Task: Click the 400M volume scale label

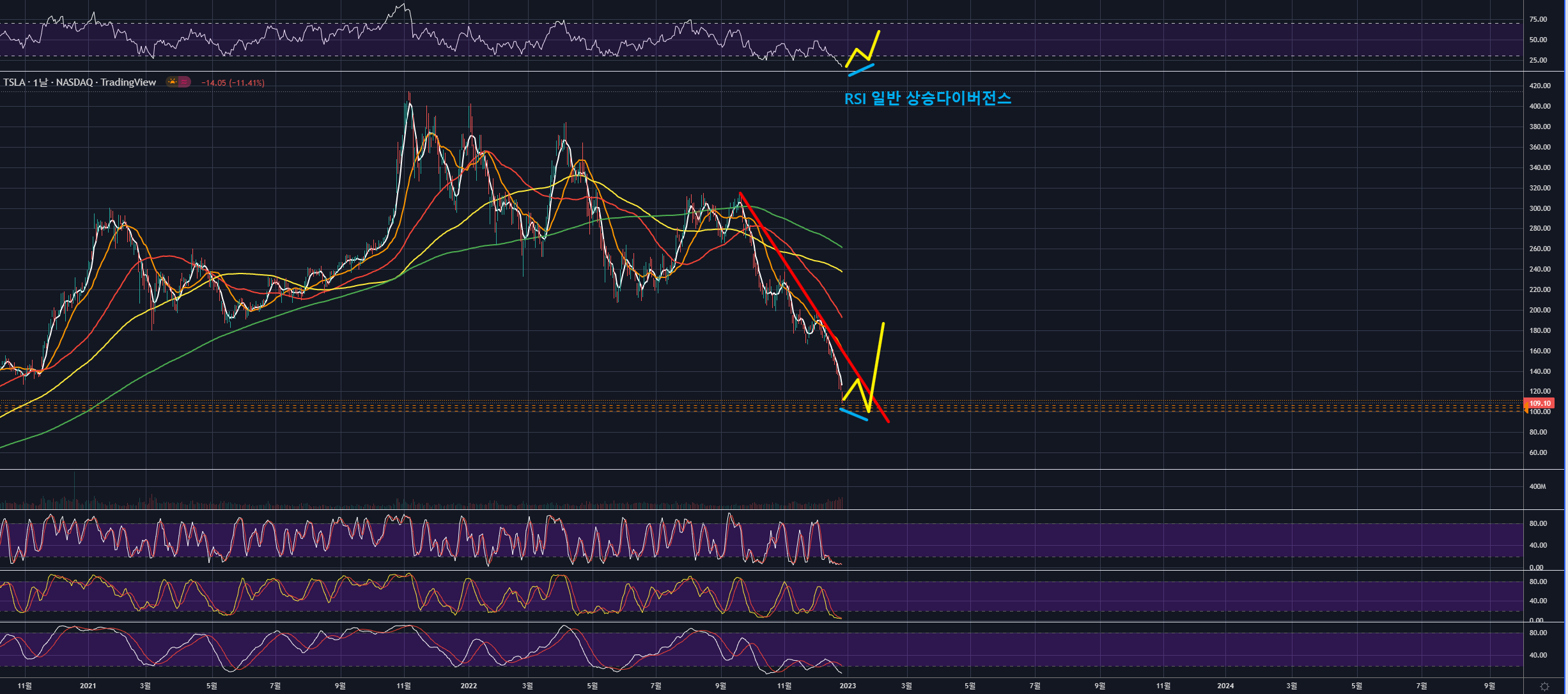Action: pyautogui.click(x=1537, y=486)
